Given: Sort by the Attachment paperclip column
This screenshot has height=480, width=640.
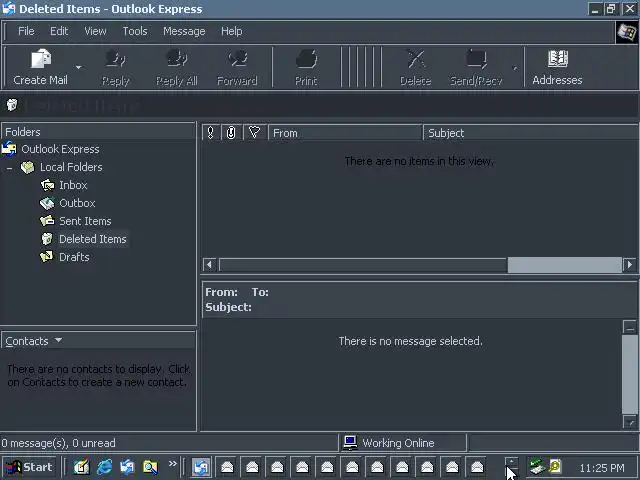Looking at the screenshot, I should click(x=231, y=133).
